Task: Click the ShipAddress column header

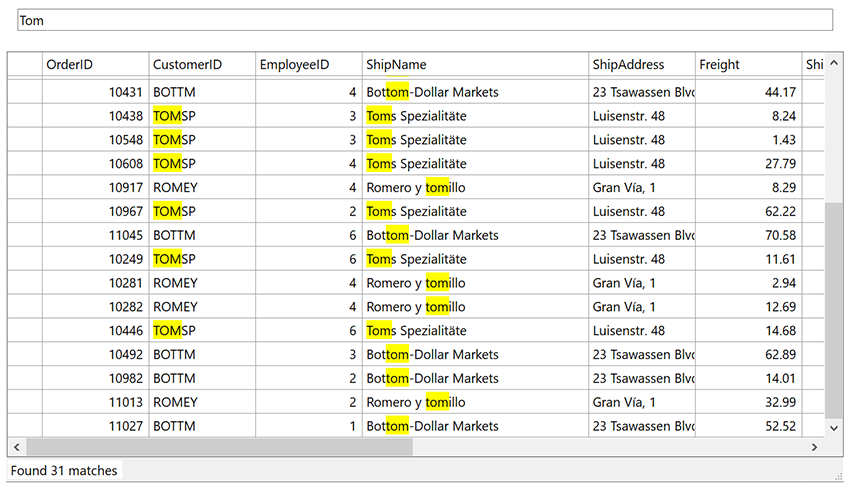Action: [x=641, y=65]
